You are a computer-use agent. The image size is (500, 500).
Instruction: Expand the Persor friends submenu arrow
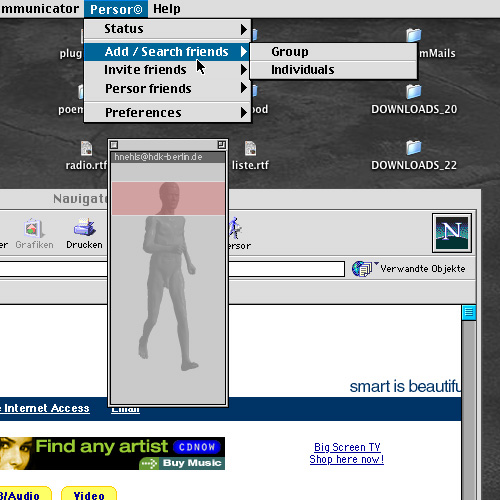(244, 88)
